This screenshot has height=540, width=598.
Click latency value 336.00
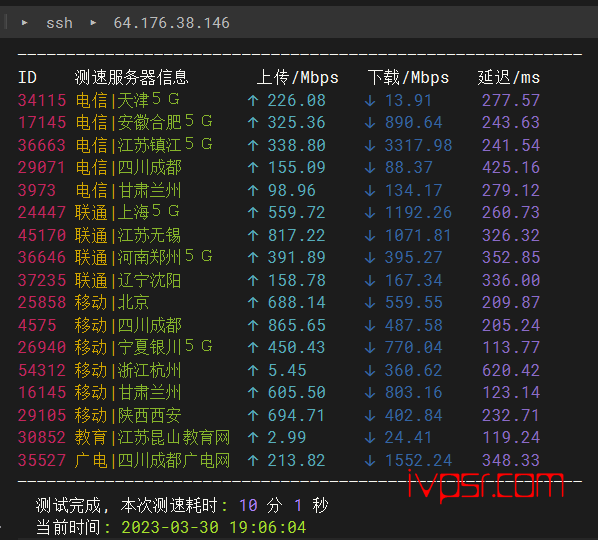coord(511,281)
